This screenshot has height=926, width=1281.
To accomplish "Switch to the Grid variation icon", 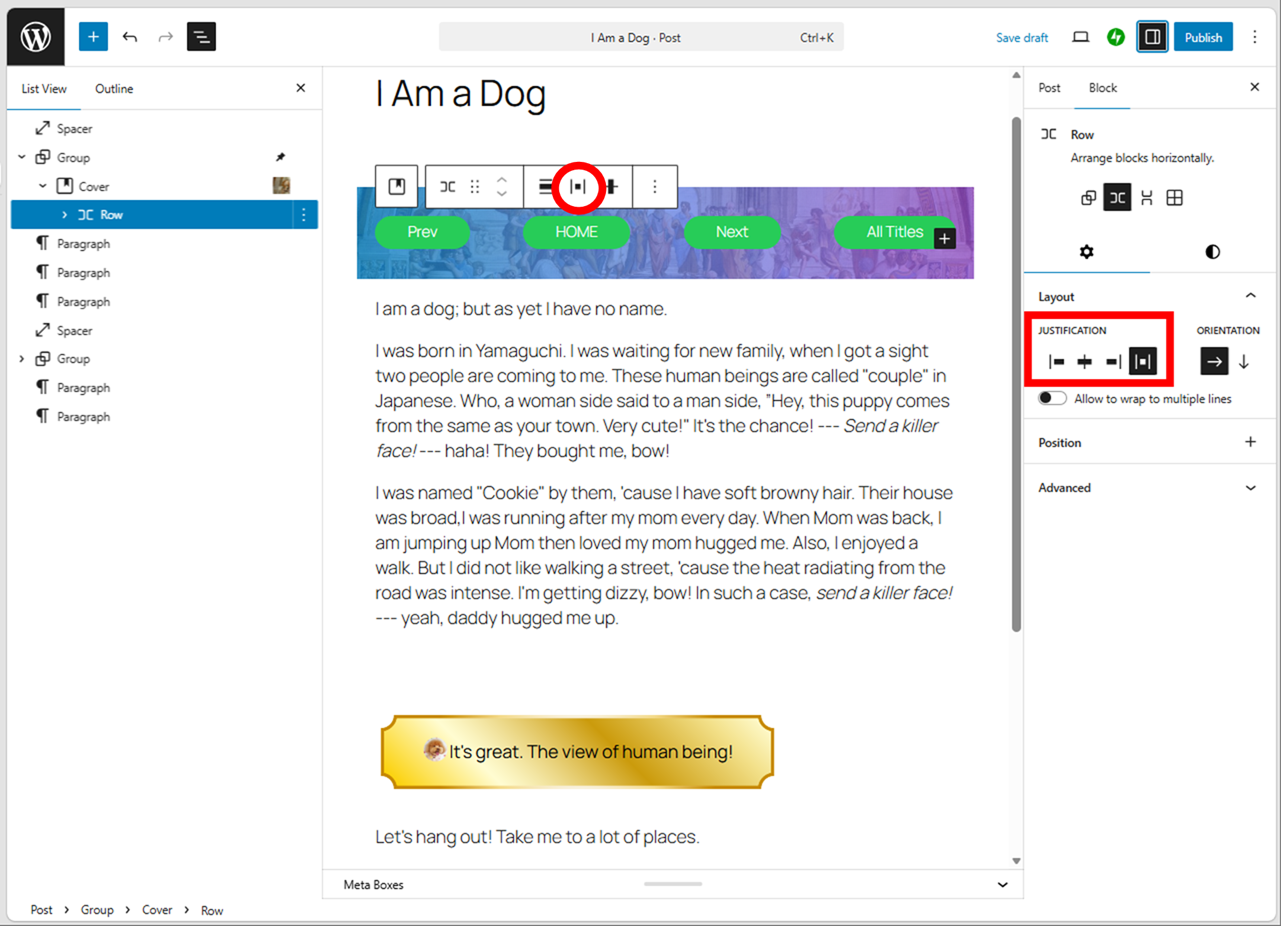I will click(x=1175, y=198).
